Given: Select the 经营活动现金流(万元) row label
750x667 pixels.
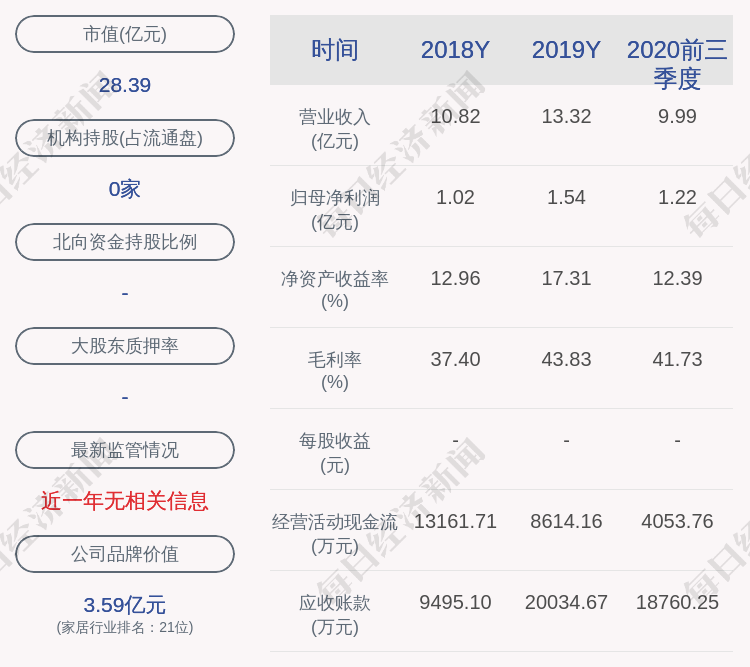Looking at the screenshot, I should [x=335, y=534].
